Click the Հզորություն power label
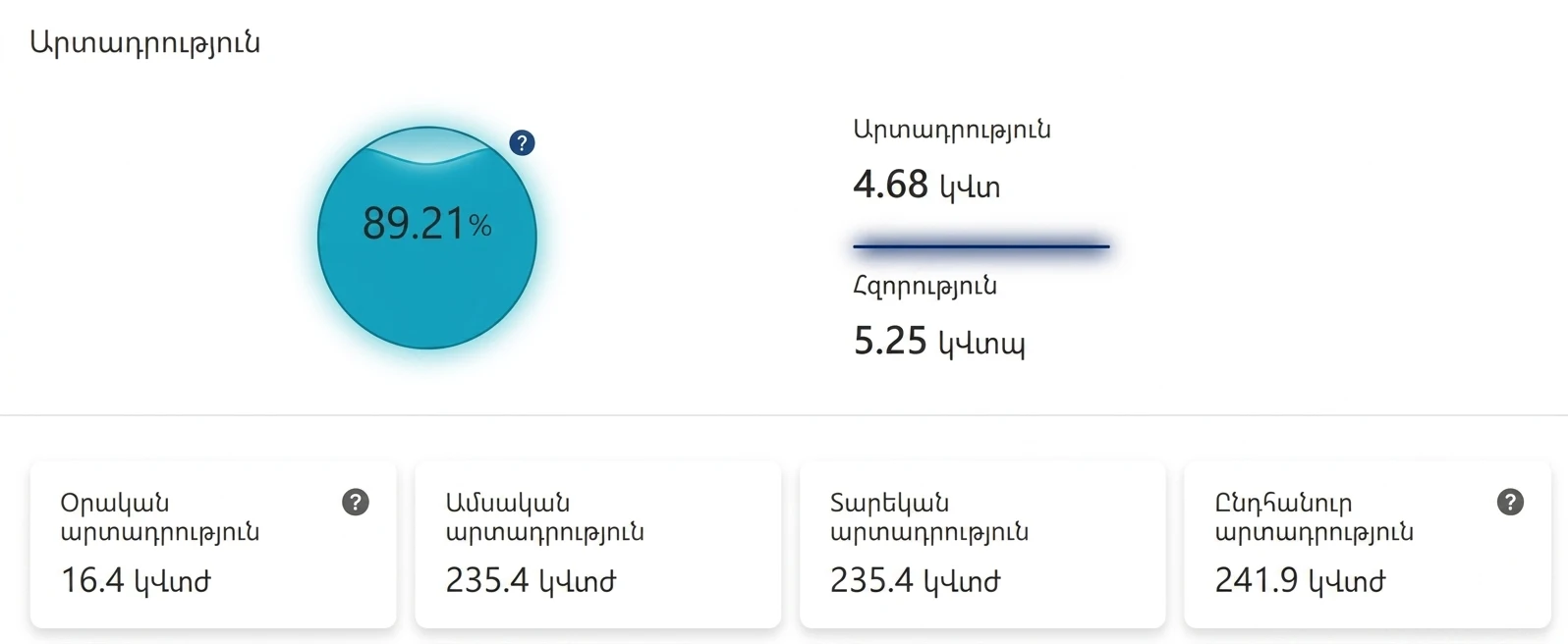1568x644 pixels. (x=924, y=287)
